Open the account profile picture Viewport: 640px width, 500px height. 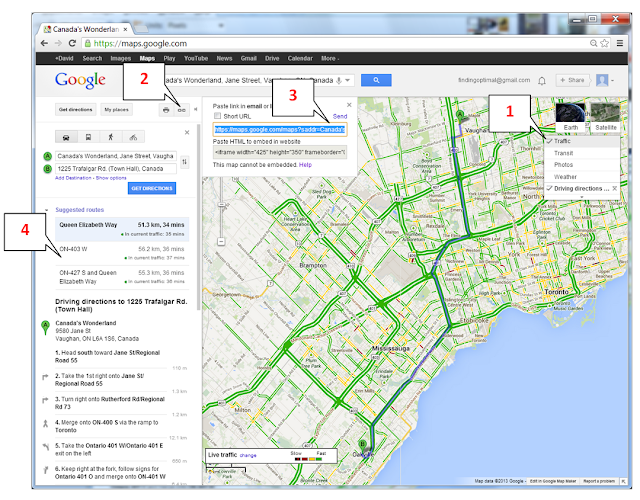(602, 80)
